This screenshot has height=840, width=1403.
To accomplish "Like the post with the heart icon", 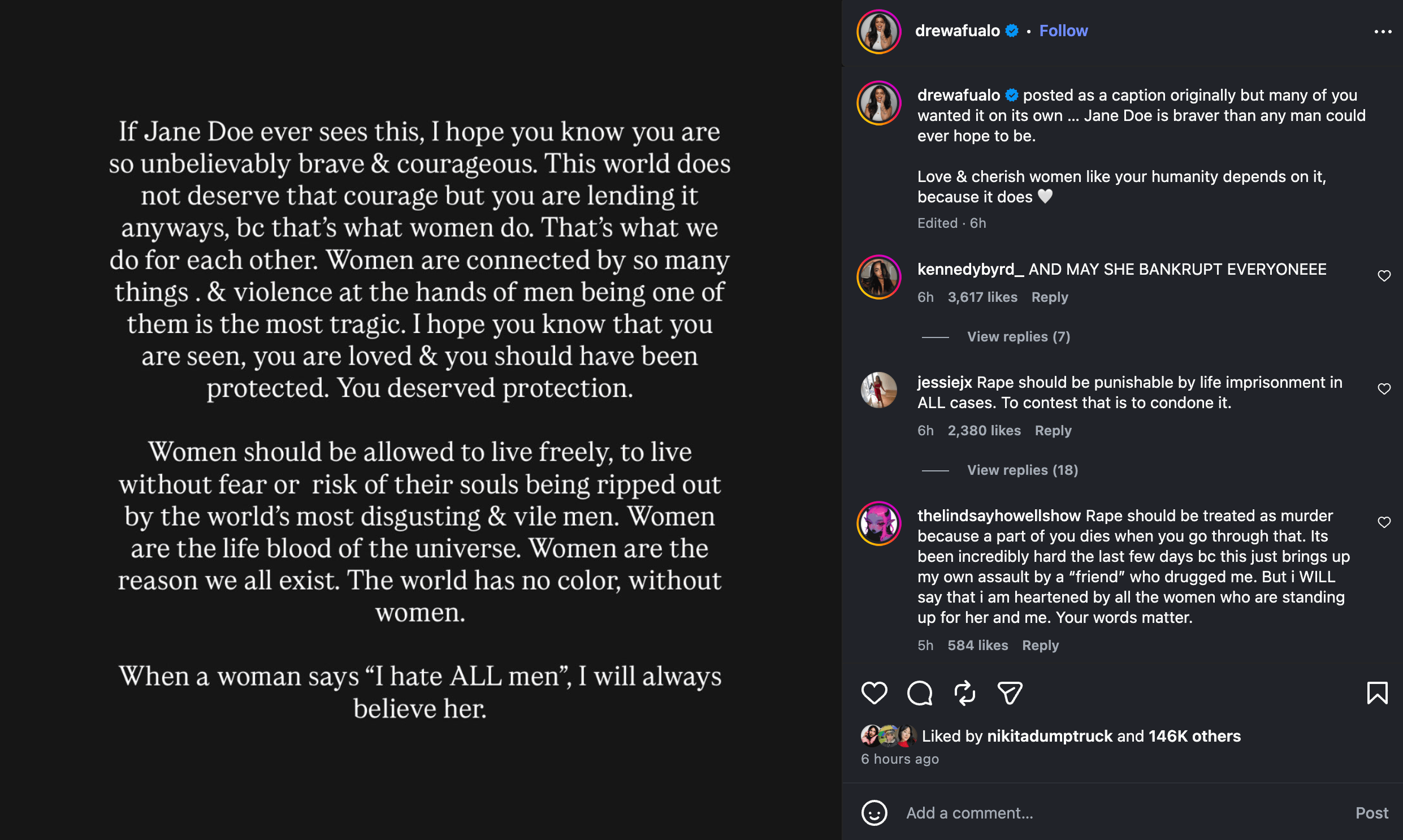I will (x=874, y=693).
